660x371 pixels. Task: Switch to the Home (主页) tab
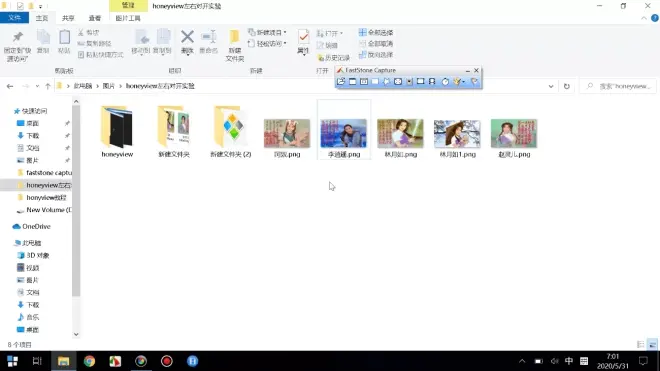(x=42, y=18)
